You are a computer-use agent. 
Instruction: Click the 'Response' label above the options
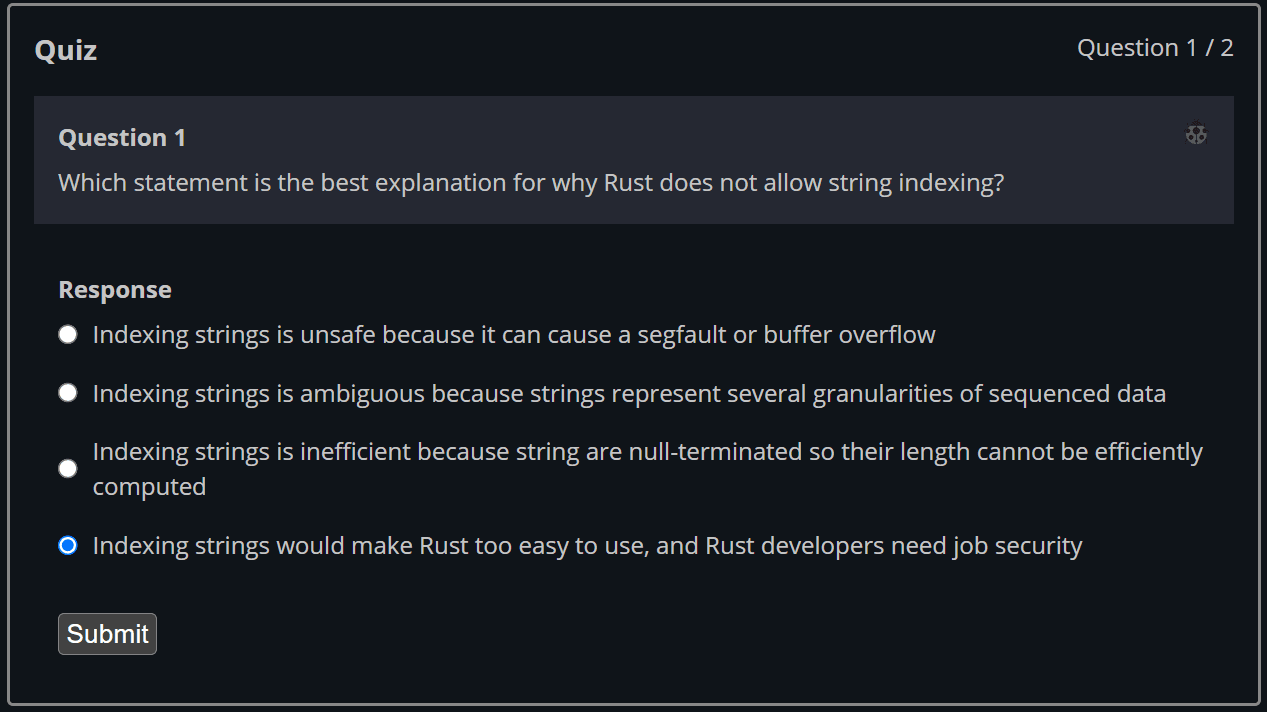pos(115,290)
